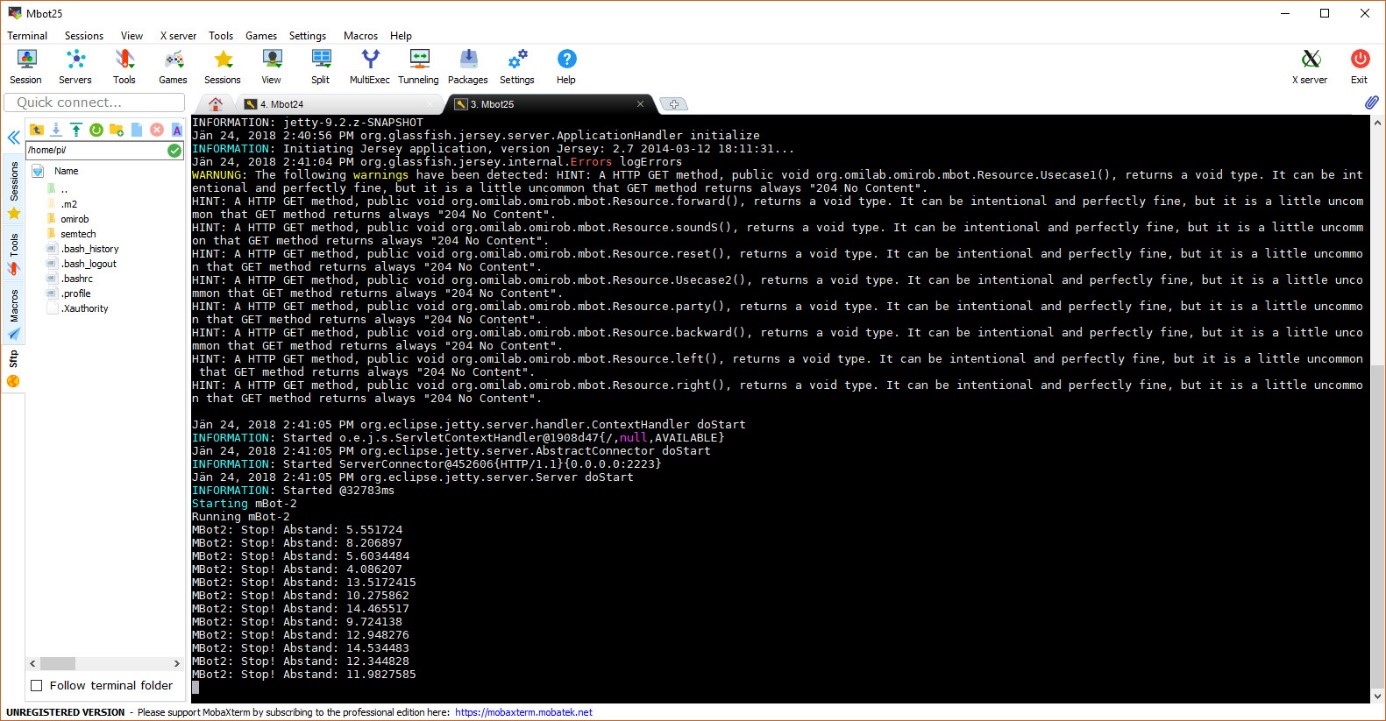1386x721 pixels.
Task: Select the .bash_history file
Action: (x=89, y=249)
